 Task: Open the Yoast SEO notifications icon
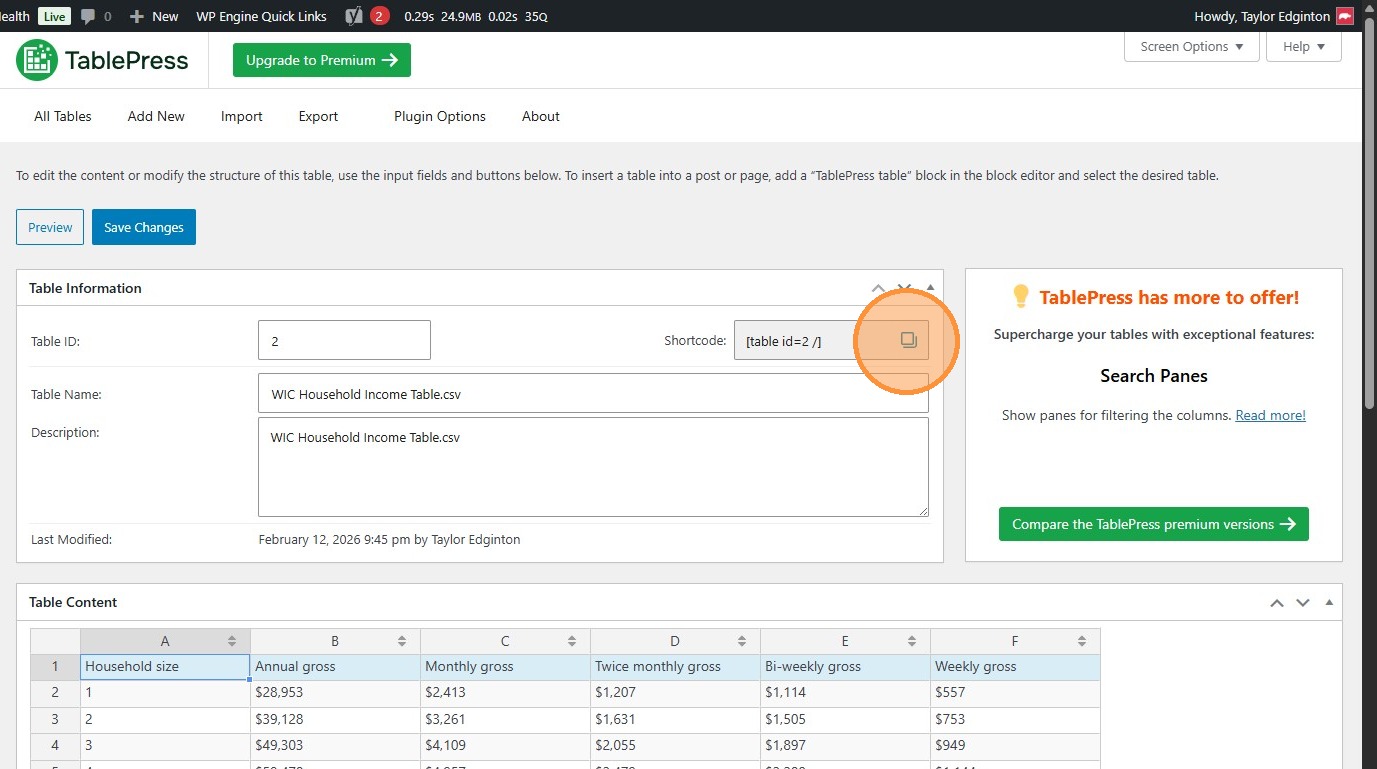coord(353,16)
